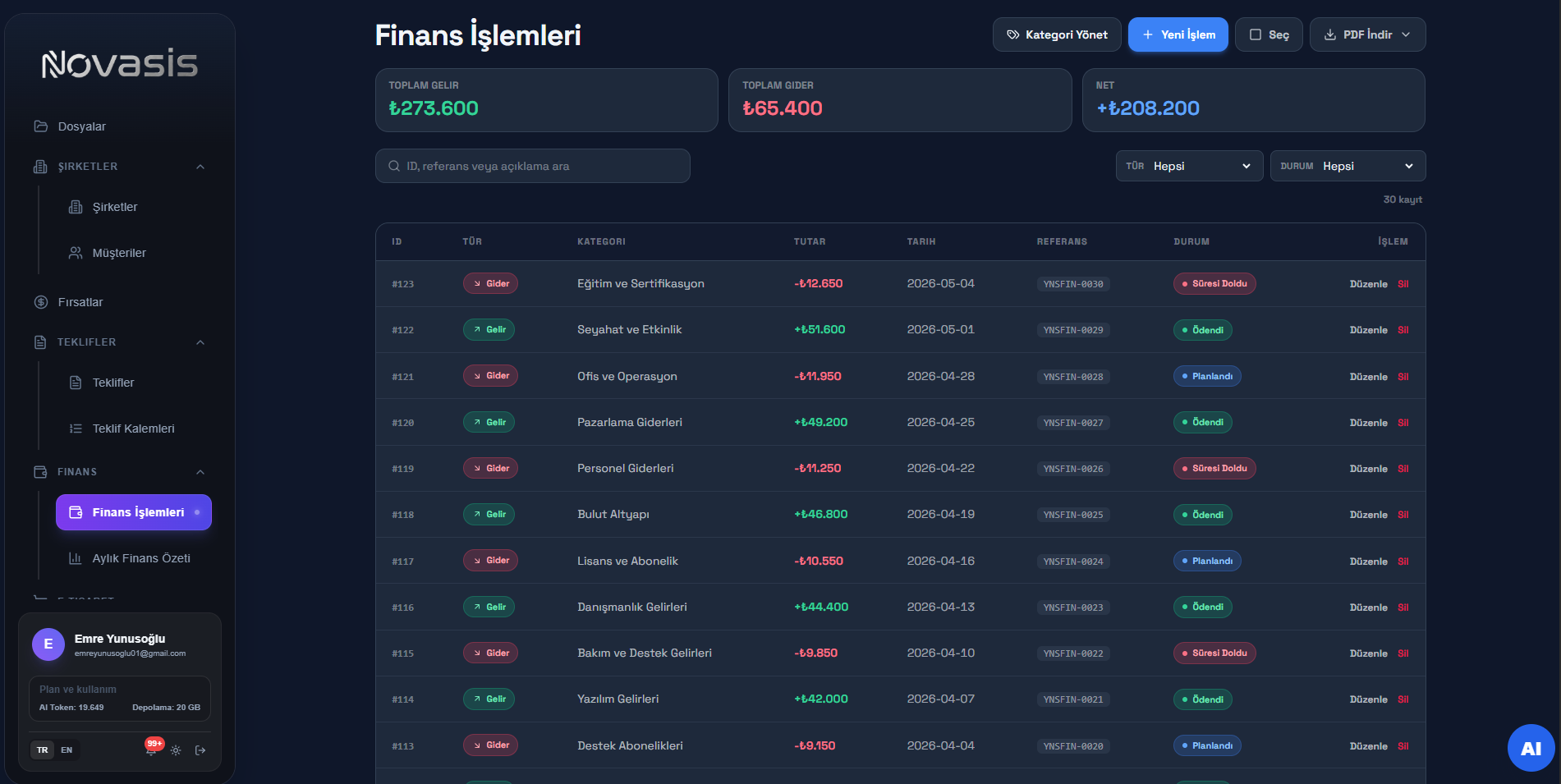Click the Süresi Doldu status on row #119

point(1214,468)
